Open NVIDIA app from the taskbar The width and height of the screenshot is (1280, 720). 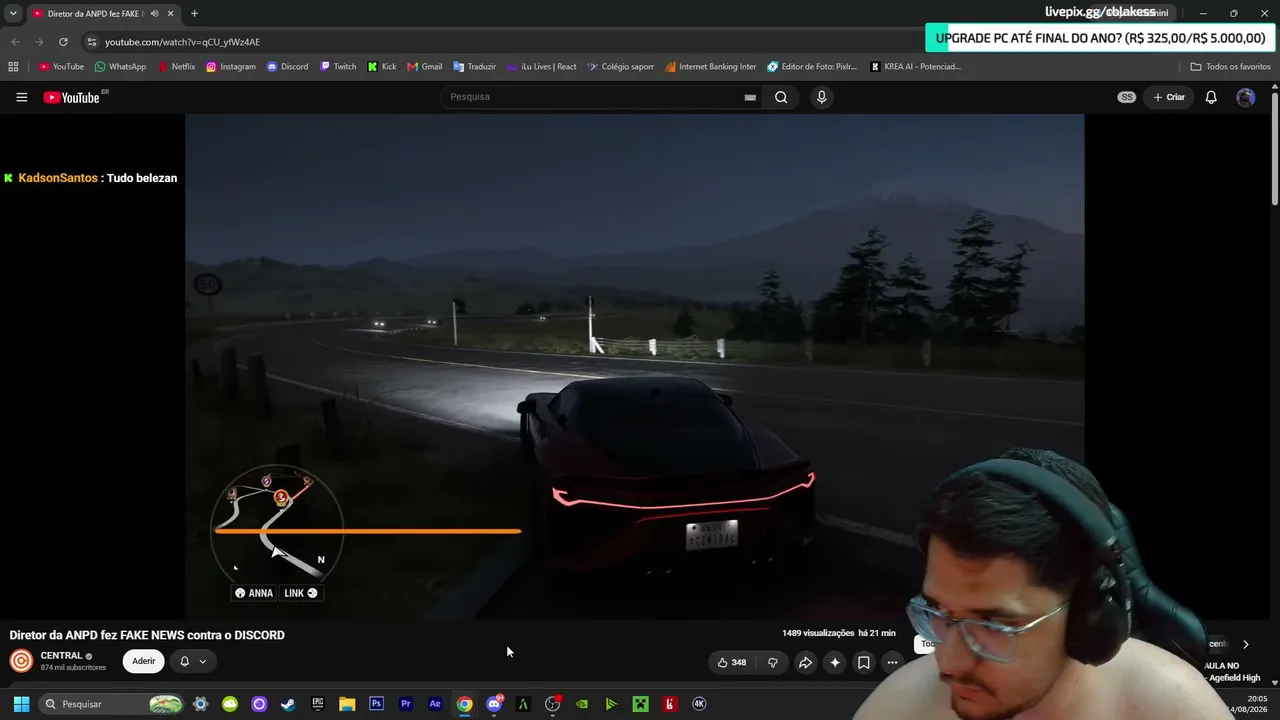pyautogui.click(x=582, y=704)
